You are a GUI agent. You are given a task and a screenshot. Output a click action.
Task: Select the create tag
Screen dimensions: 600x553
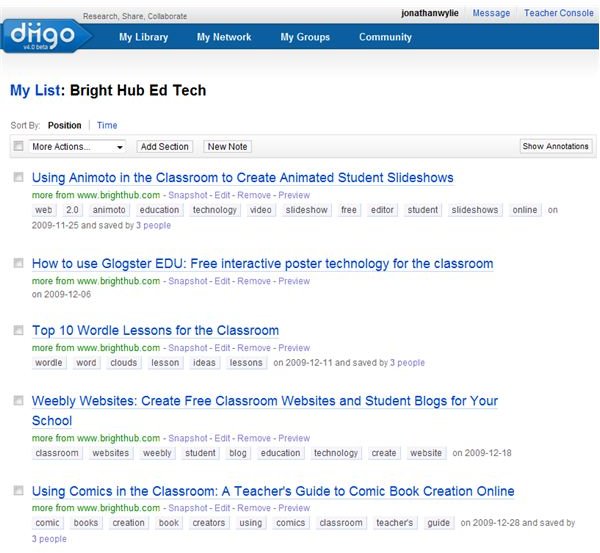pyautogui.click(x=384, y=453)
